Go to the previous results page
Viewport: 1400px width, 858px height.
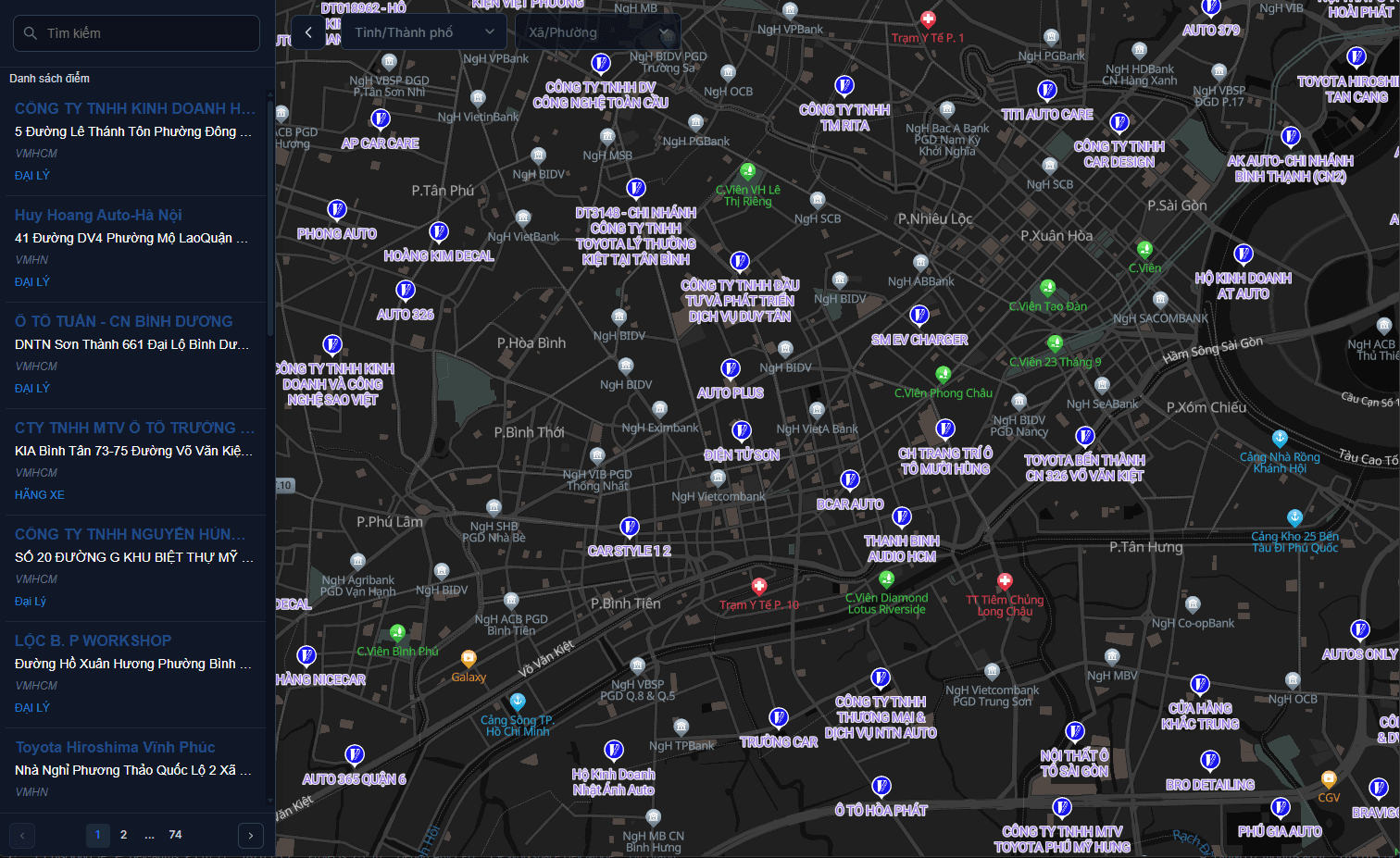point(22,835)
